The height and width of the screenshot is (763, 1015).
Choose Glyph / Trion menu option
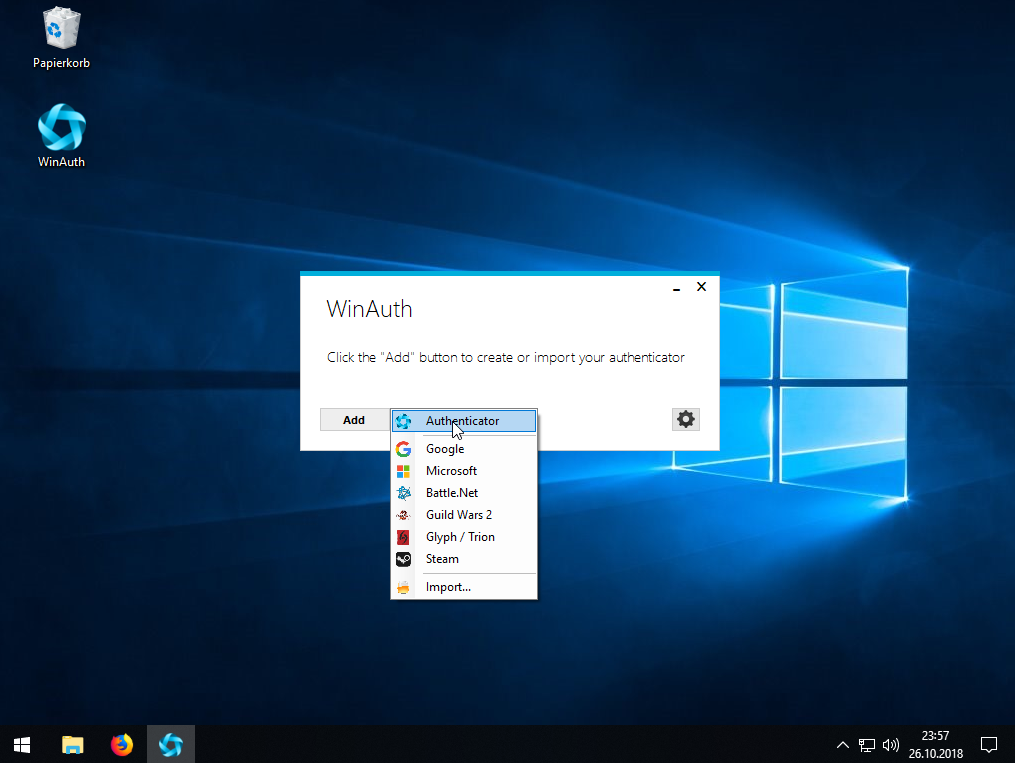[460, 537]
